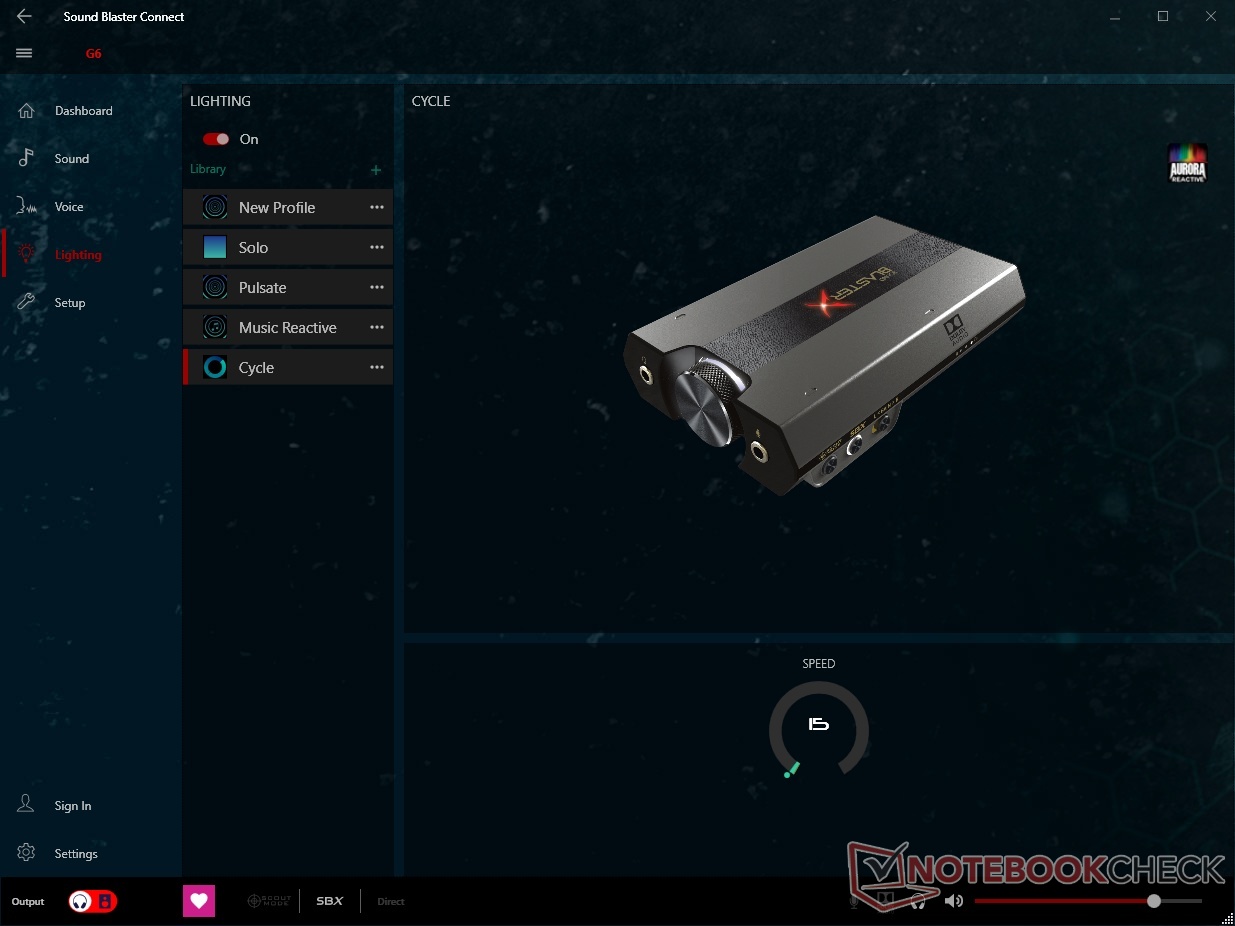
Task: Click the G6 device label
Action: tap(93, 53)
